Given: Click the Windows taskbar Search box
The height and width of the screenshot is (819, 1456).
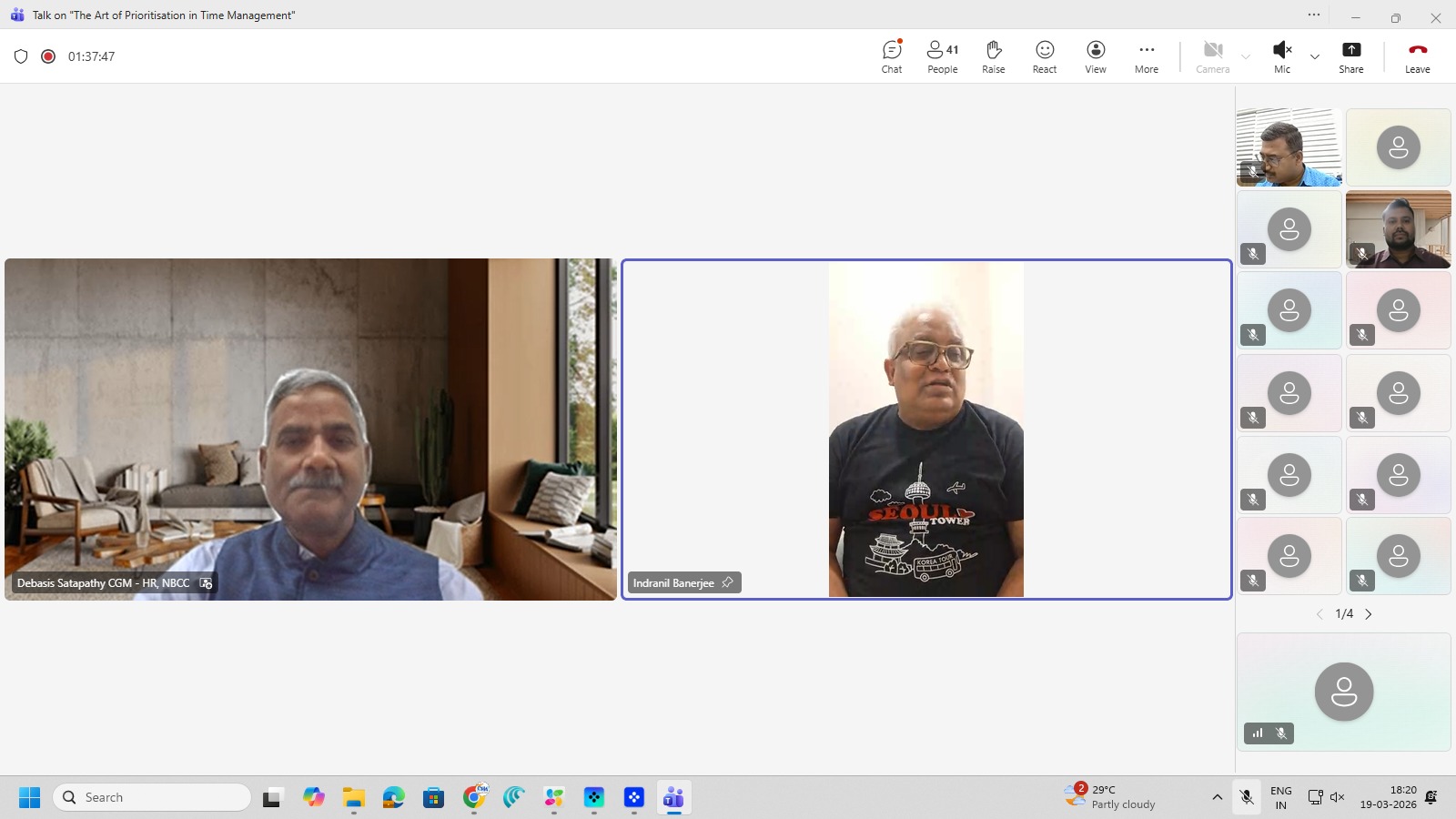Looking at the screenshot, I should pyautogui.click(x=152, y=797).
